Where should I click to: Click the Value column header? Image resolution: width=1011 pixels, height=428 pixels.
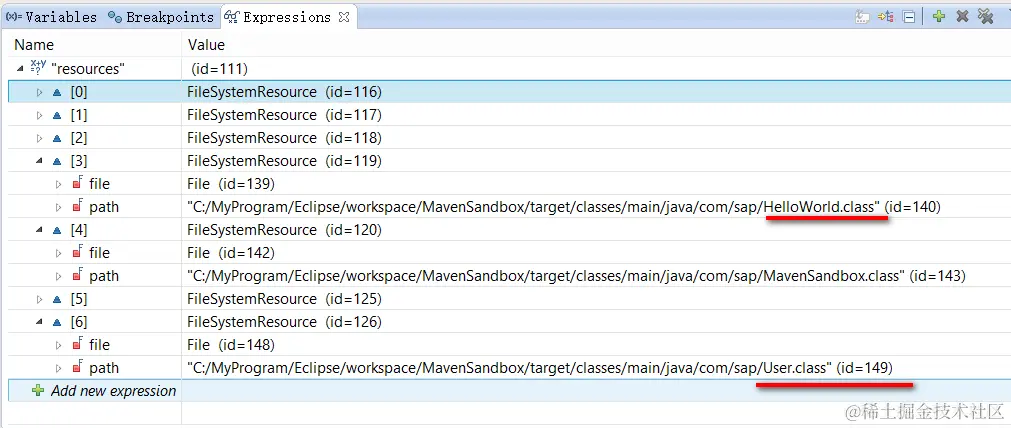(x=206, y=44)
